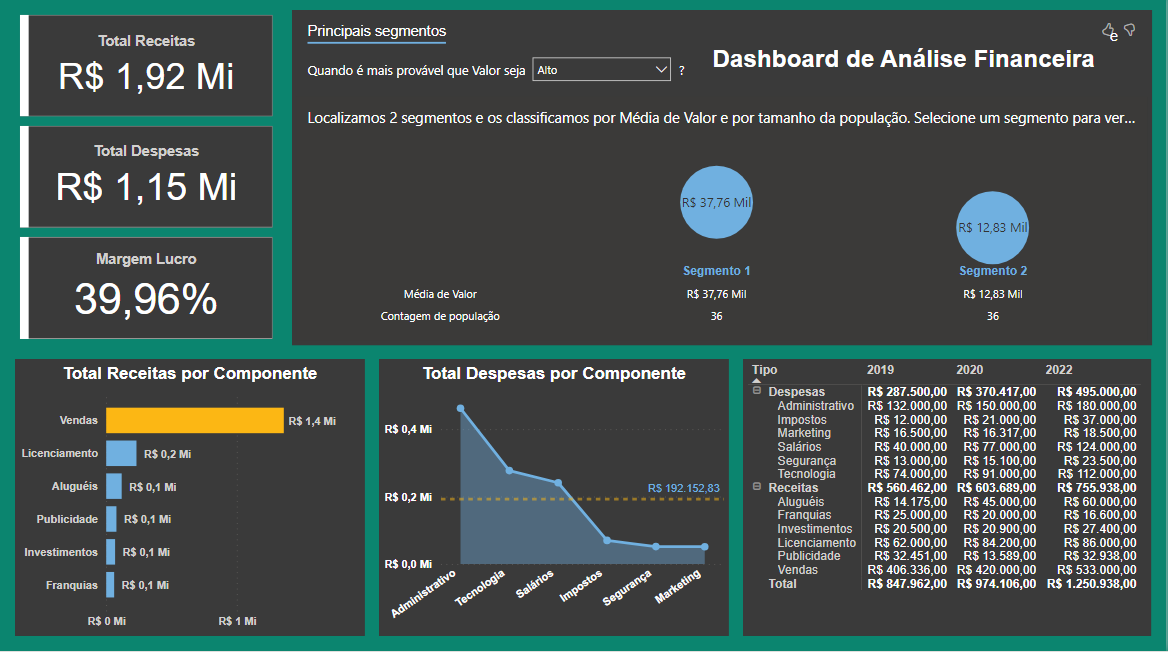The height and width of the screenshot is (652, 1168).
Task: Open the Segmento 1 link label
Action: coord(716,271)
